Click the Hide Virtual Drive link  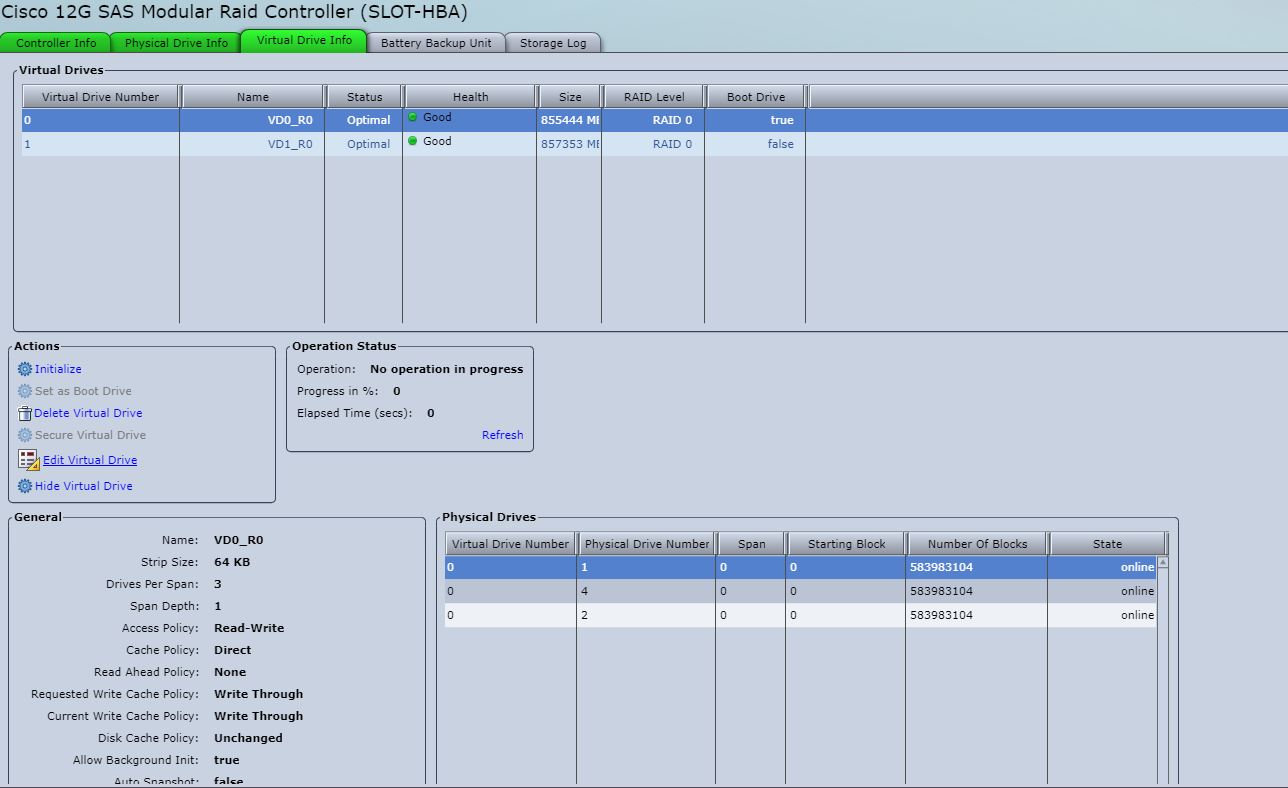82,486
